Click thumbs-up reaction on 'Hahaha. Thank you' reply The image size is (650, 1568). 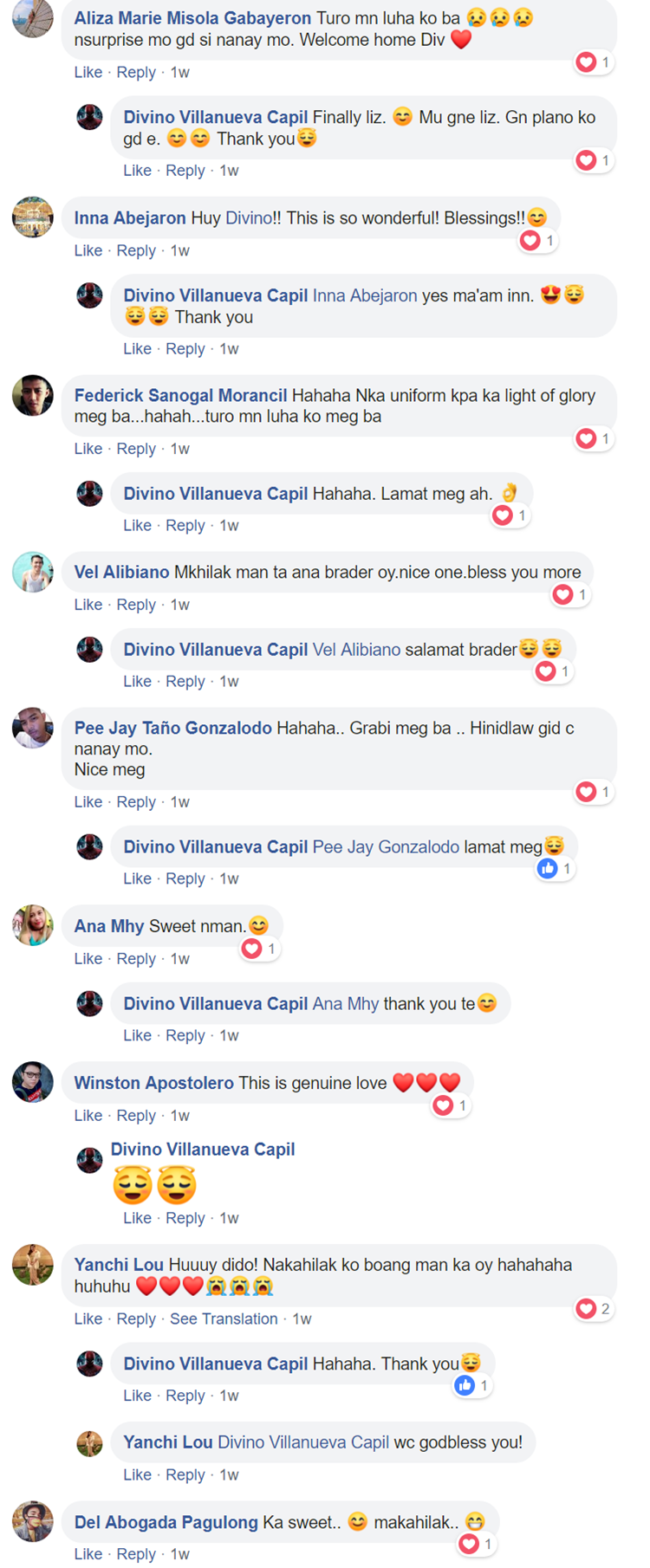tap(472, 1386)
